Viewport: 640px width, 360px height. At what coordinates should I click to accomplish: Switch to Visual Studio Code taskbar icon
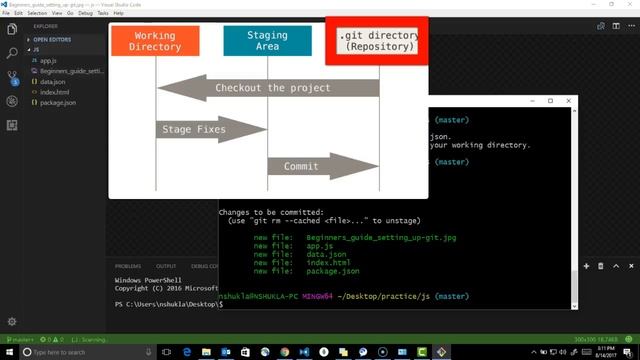pos(304,352)
